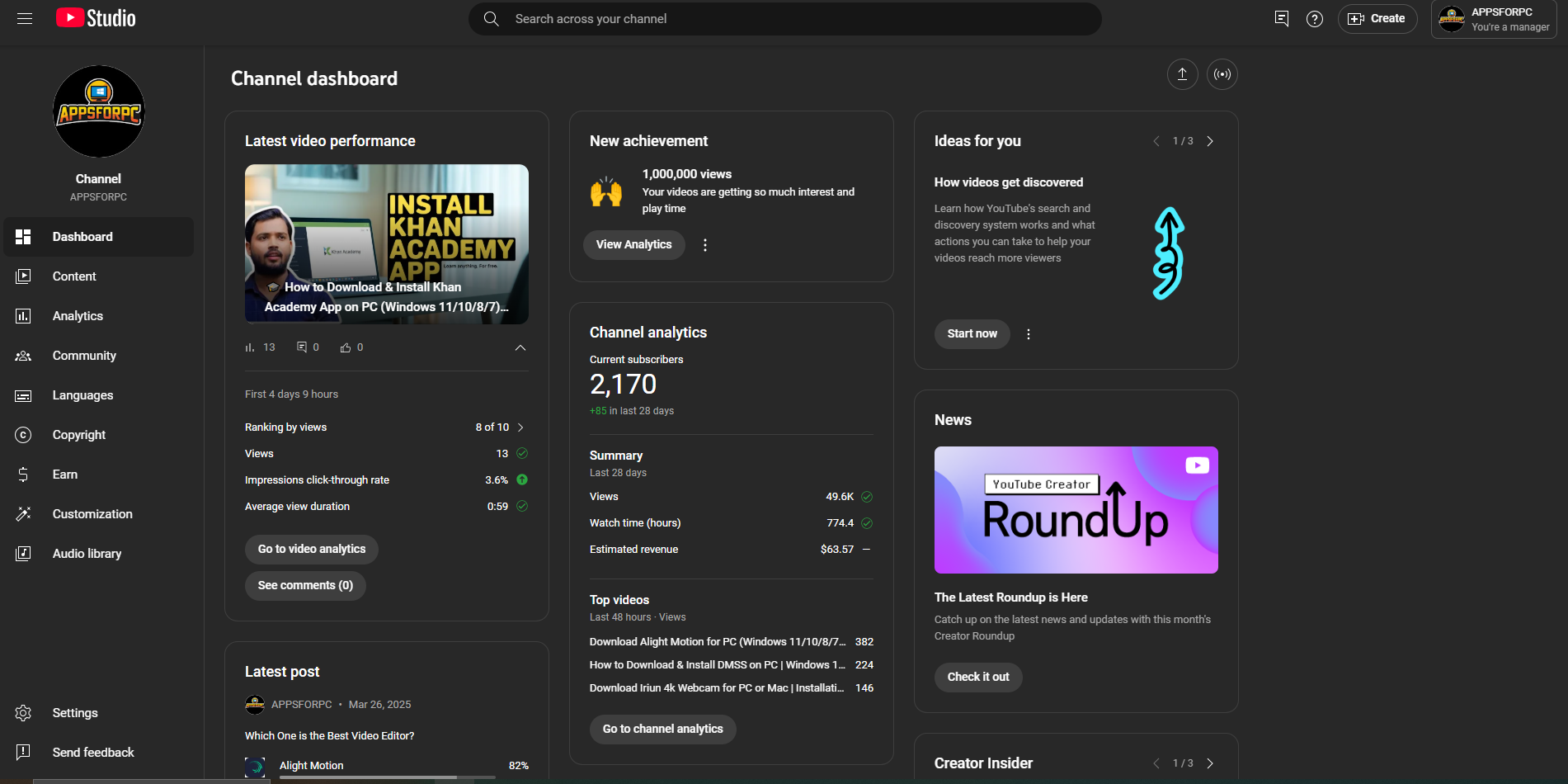1568x784 pixels.
Task: Open three-dot menu beside View Analytics
Action: tap(705, 245)
